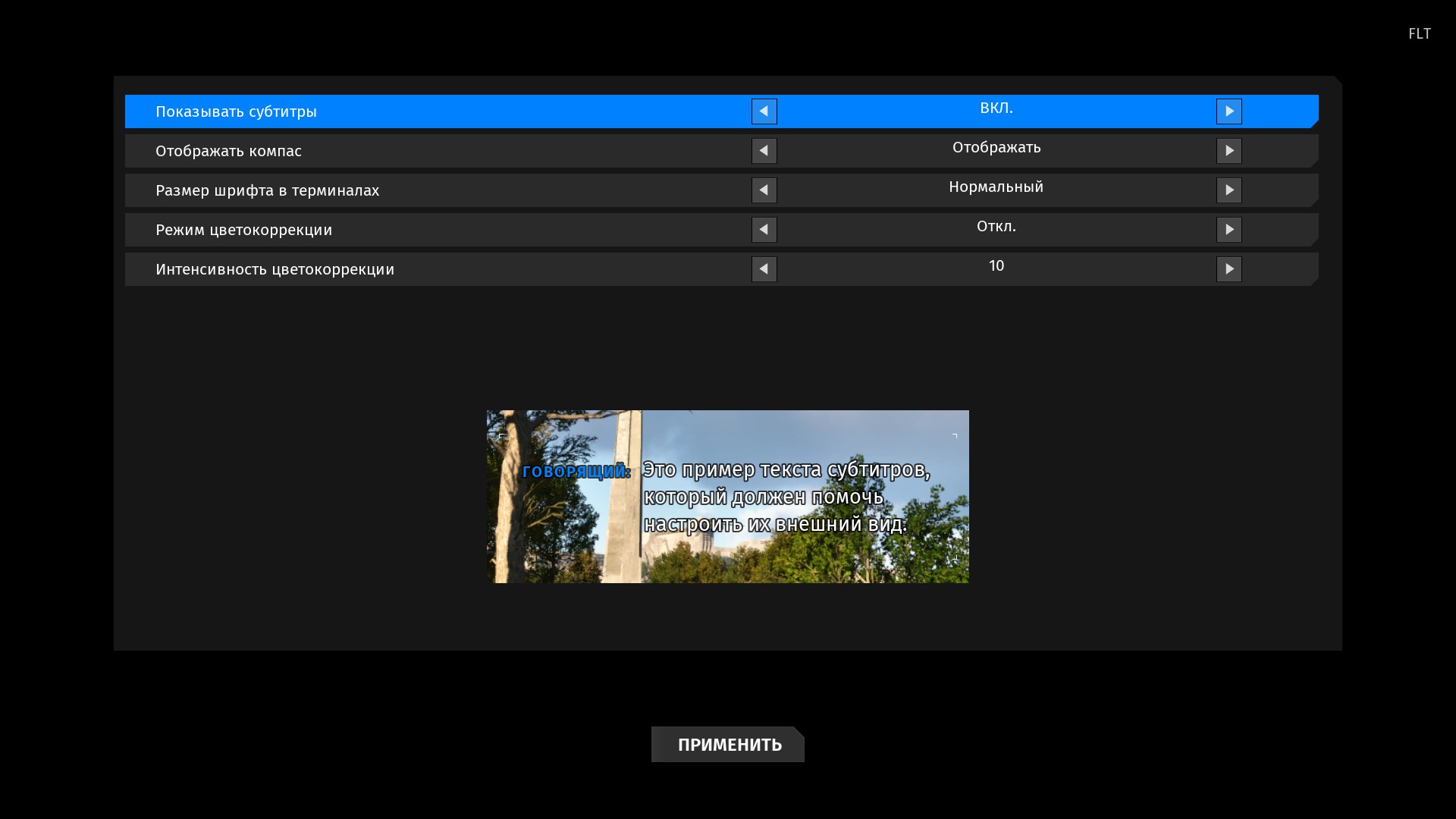Toggle the ВКЛ. subtitles value
1456x819 pixels.
point(996,108)
